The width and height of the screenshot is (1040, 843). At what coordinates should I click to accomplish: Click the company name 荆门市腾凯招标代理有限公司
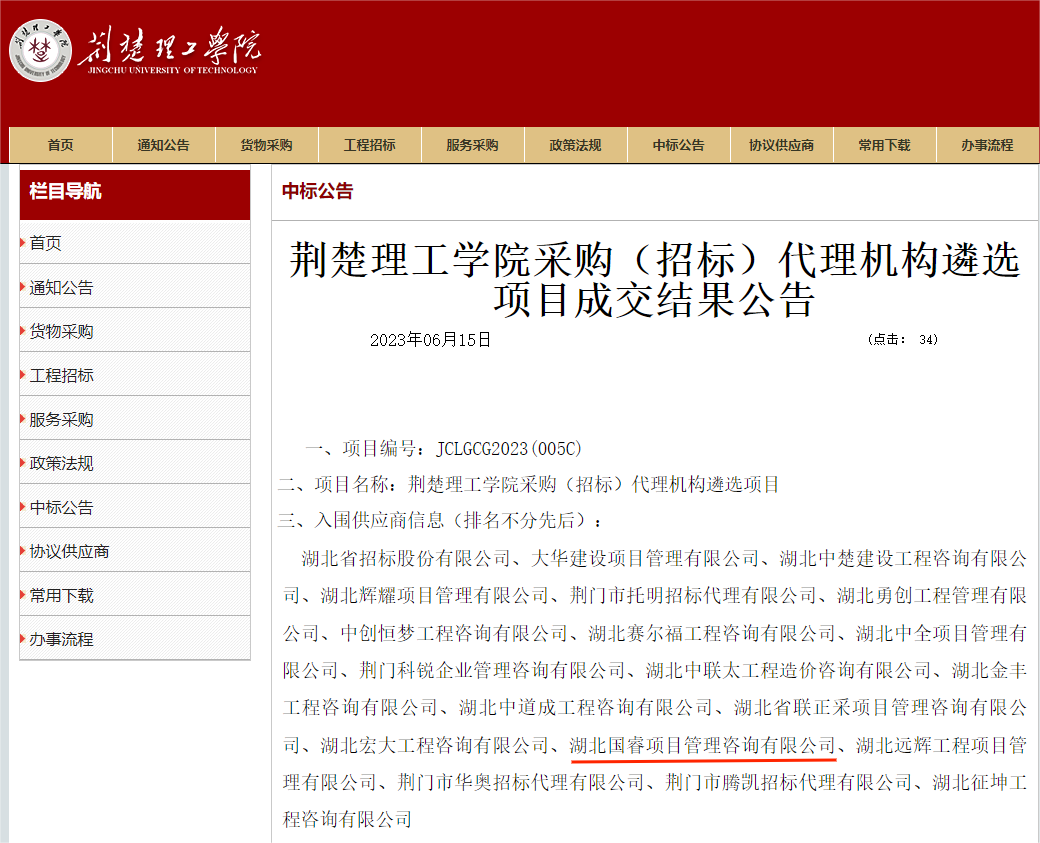(789, 783)
